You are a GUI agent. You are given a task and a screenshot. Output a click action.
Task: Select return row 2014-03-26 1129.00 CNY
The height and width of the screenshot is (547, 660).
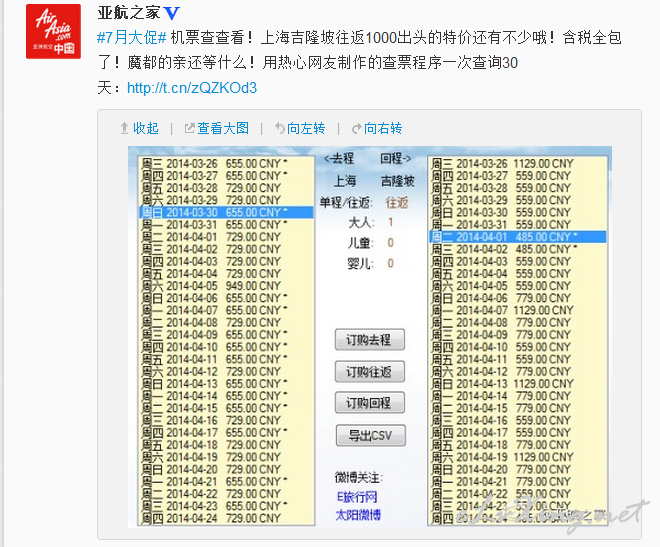tap(518, 163)
